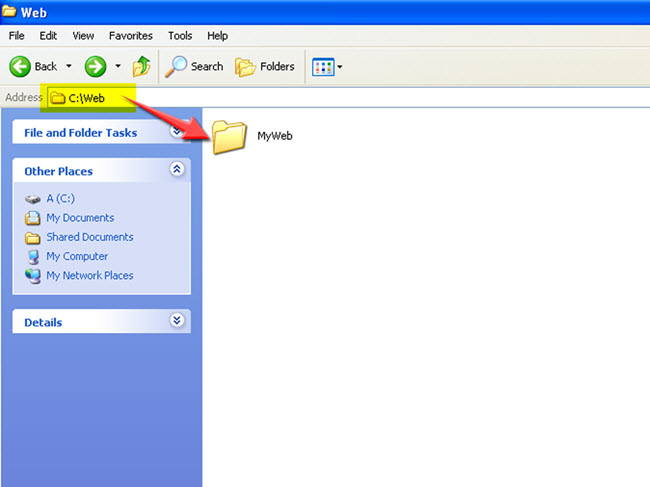Open the Edit menu
The height and width of the screenshot is (487, 650).
pos(48,36)
